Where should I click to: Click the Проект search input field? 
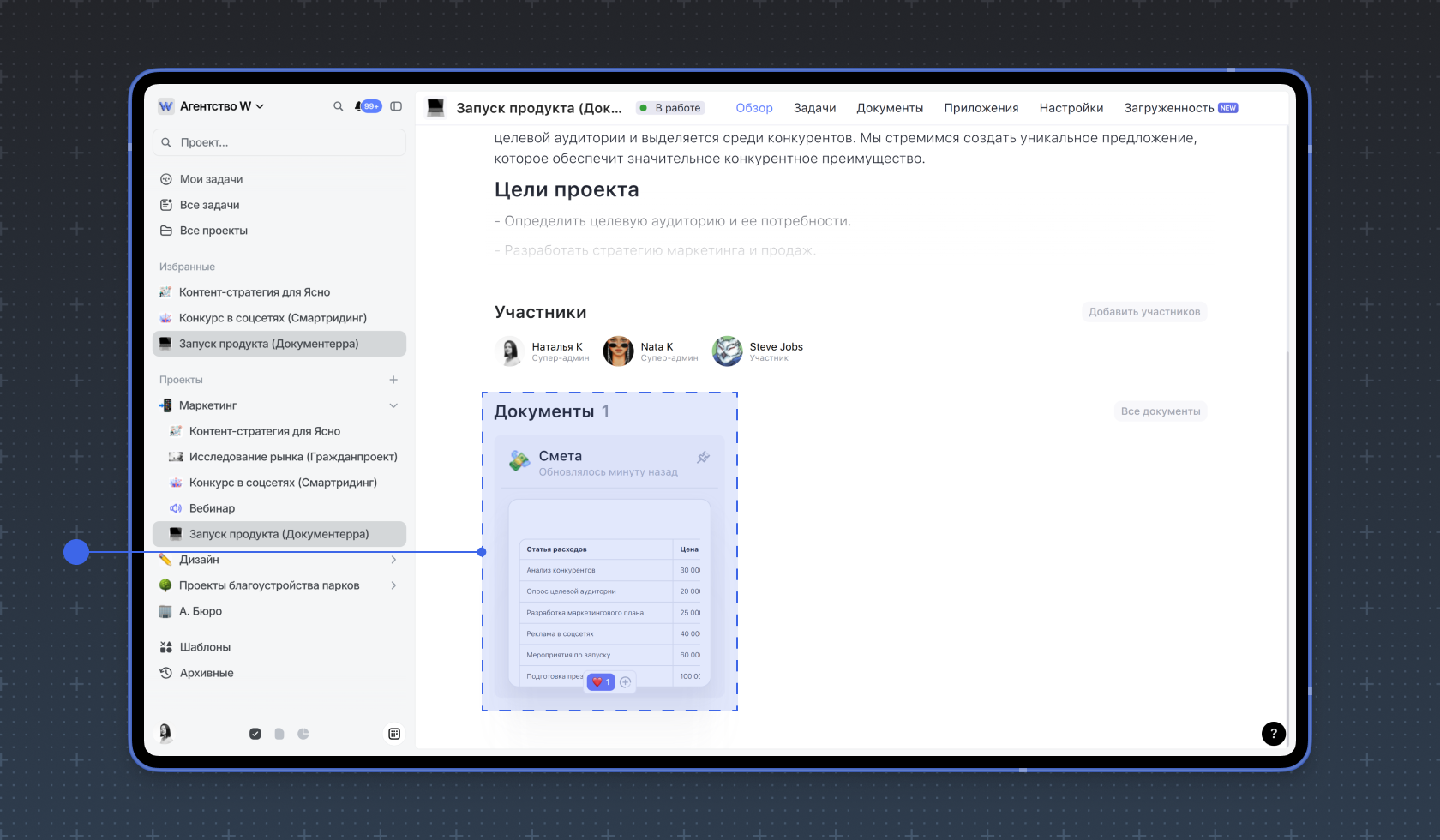279,142
